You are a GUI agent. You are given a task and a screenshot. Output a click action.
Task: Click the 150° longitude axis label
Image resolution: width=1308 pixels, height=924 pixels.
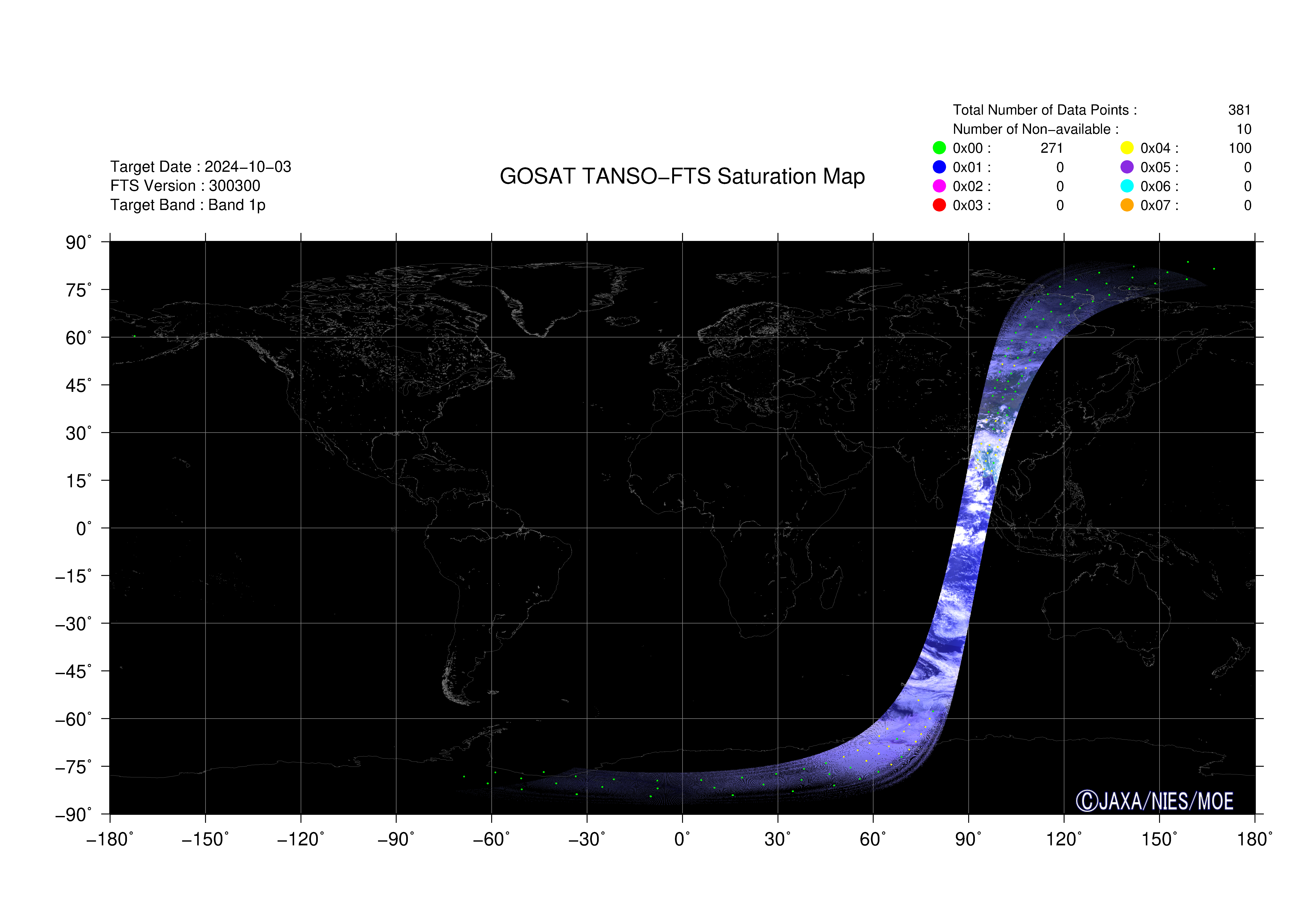[1159, 839]
